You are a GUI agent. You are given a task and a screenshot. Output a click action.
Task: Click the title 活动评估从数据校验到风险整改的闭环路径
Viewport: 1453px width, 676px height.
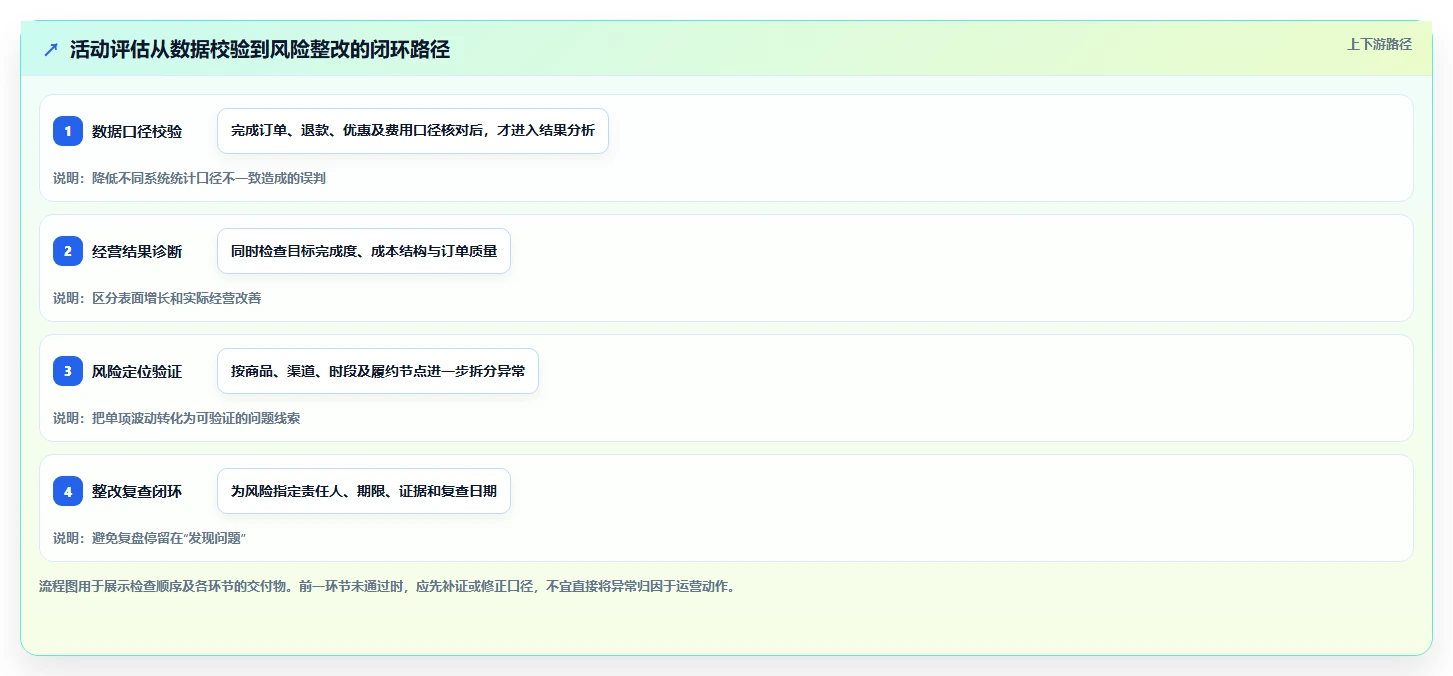tap(260, 50)
